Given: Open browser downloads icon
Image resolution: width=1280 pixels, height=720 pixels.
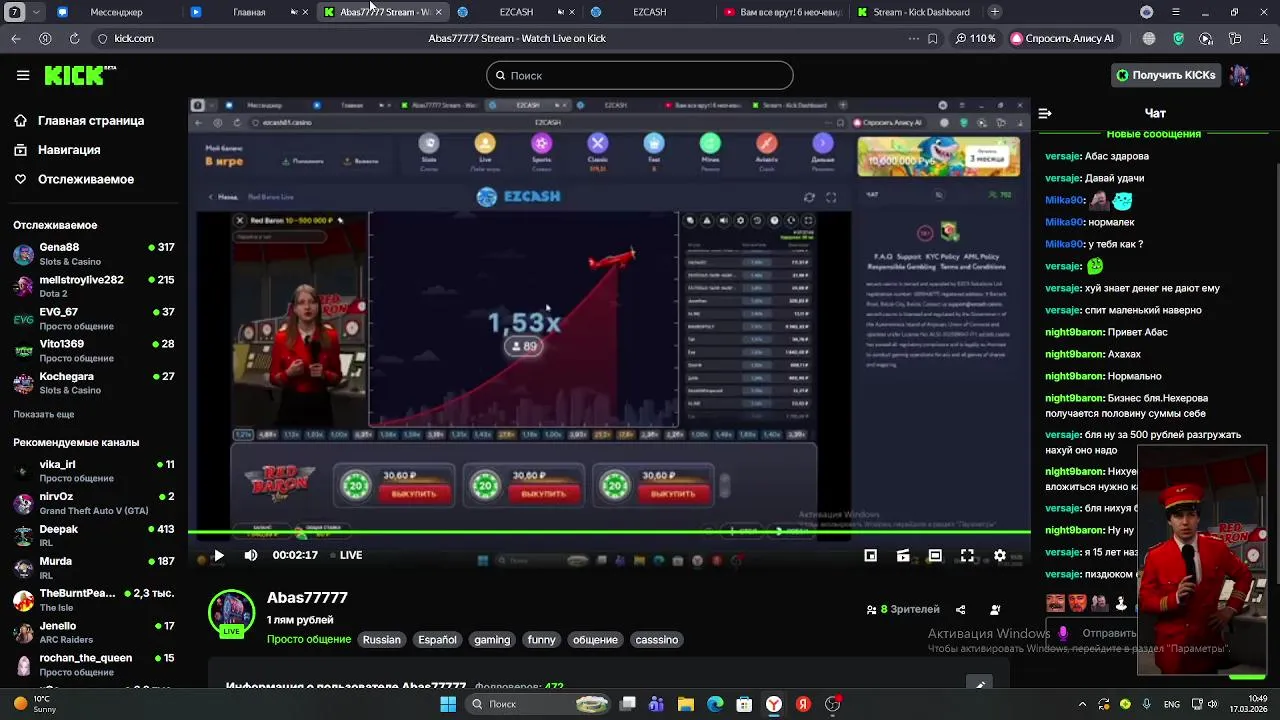Looking at the screenshot, I should (1264, 38).
